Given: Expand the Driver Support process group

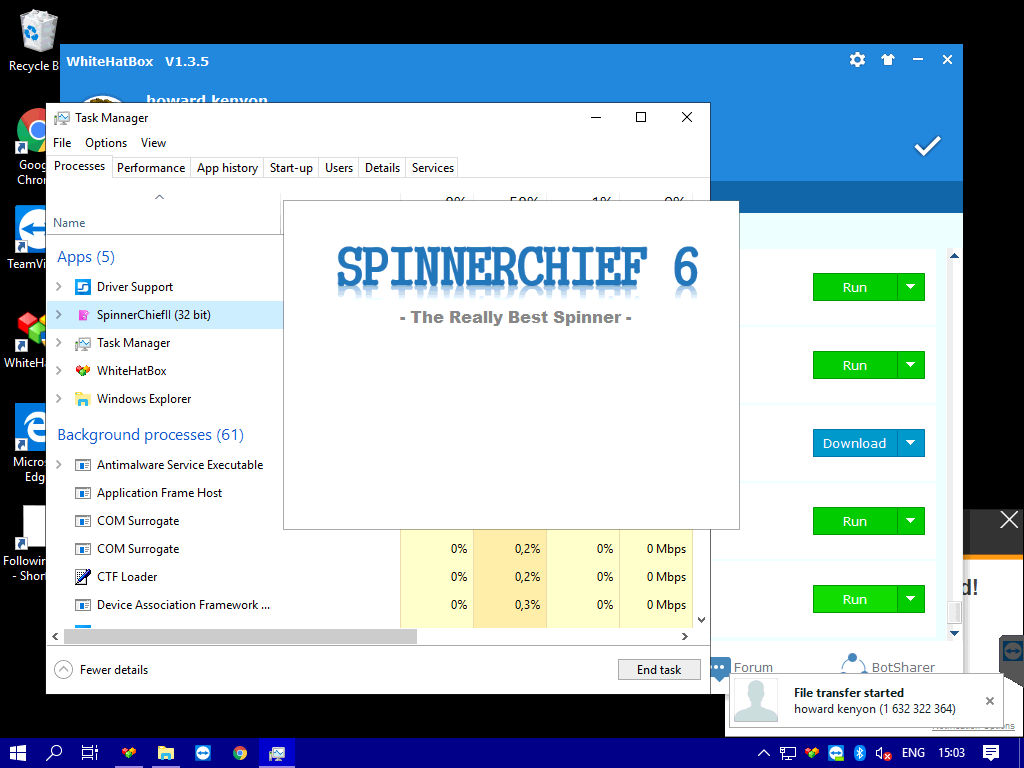Looking at the screenshot, I should coord(59,287).
